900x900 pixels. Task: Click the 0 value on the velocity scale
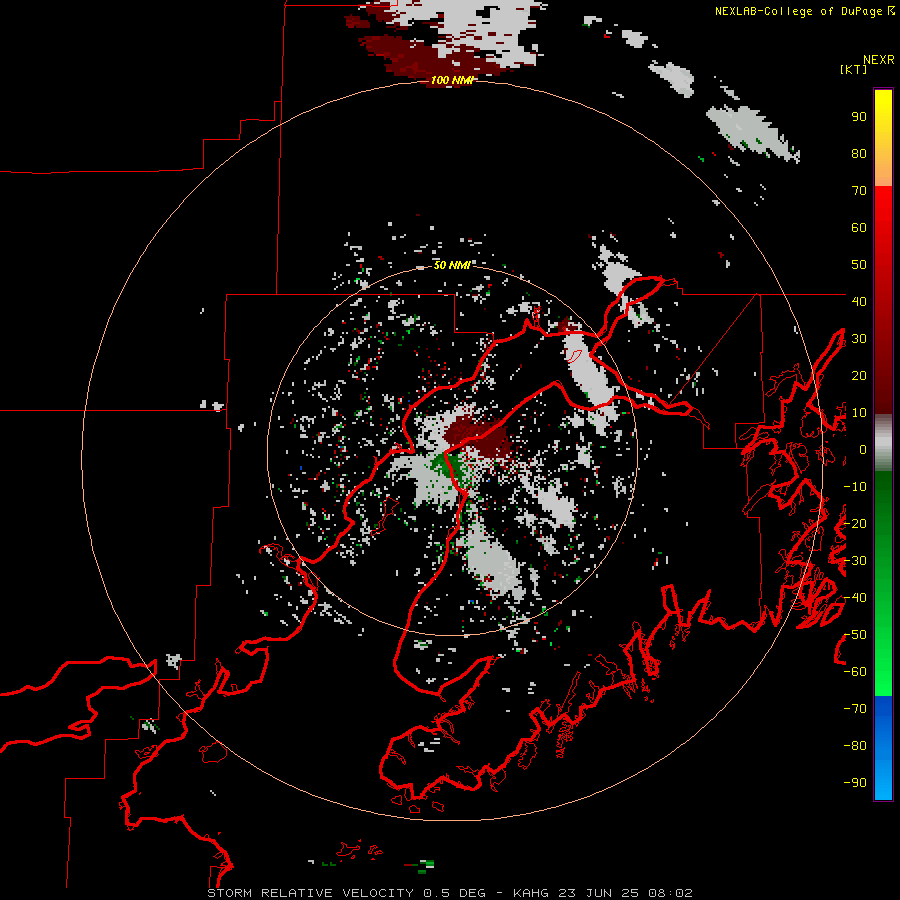[x=863, y=449]
